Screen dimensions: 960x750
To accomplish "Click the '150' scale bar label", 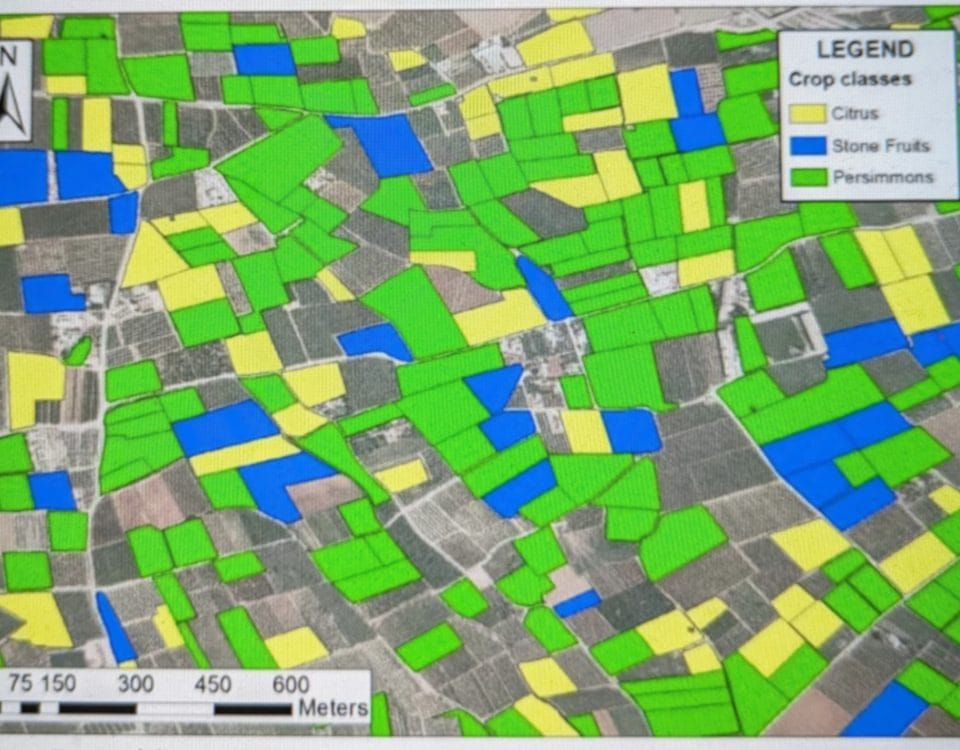I will pyautogui.click(x=58, y=683).
